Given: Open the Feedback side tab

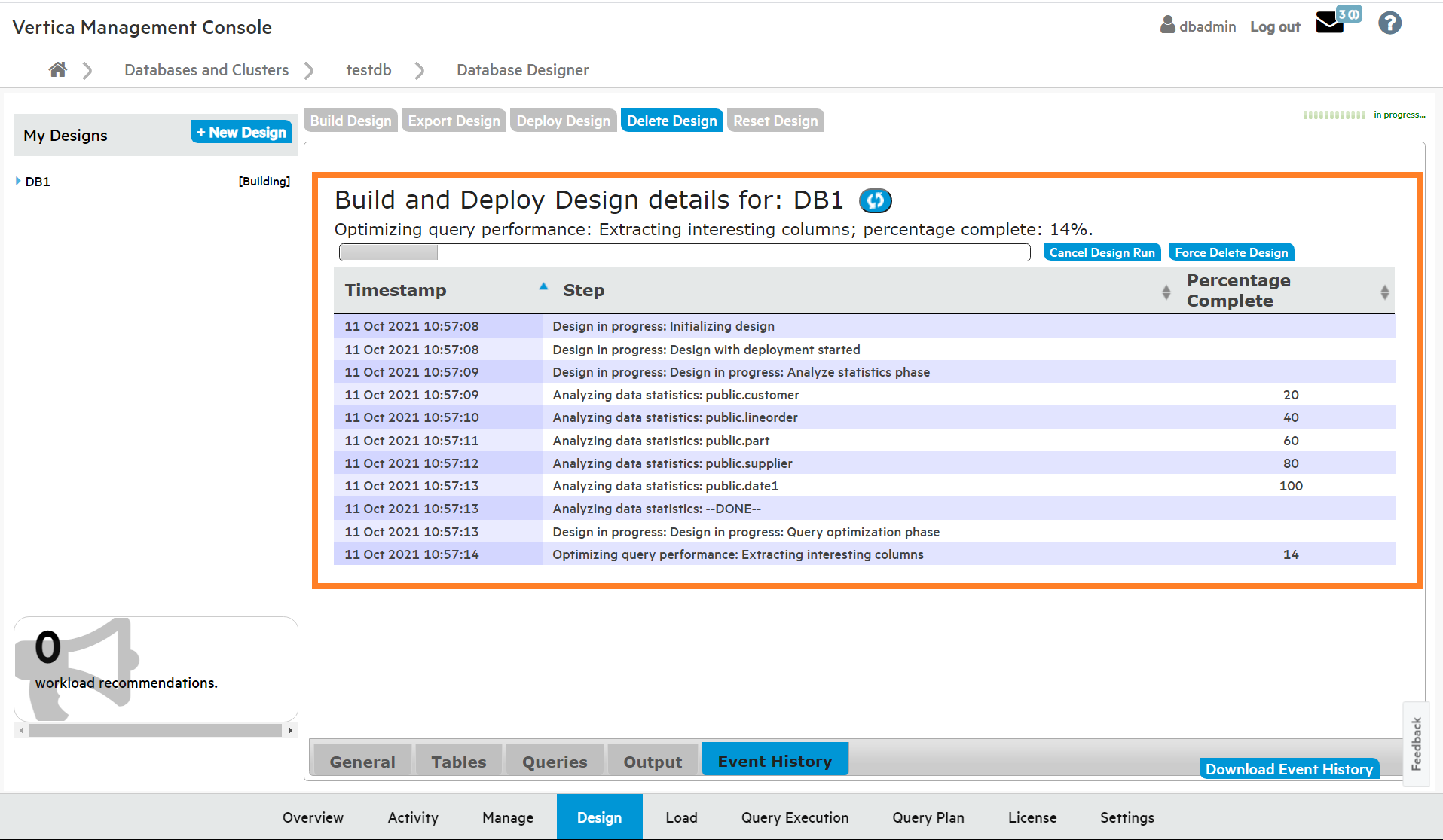Looking at the screenshot, I should tap(1416, 744).
